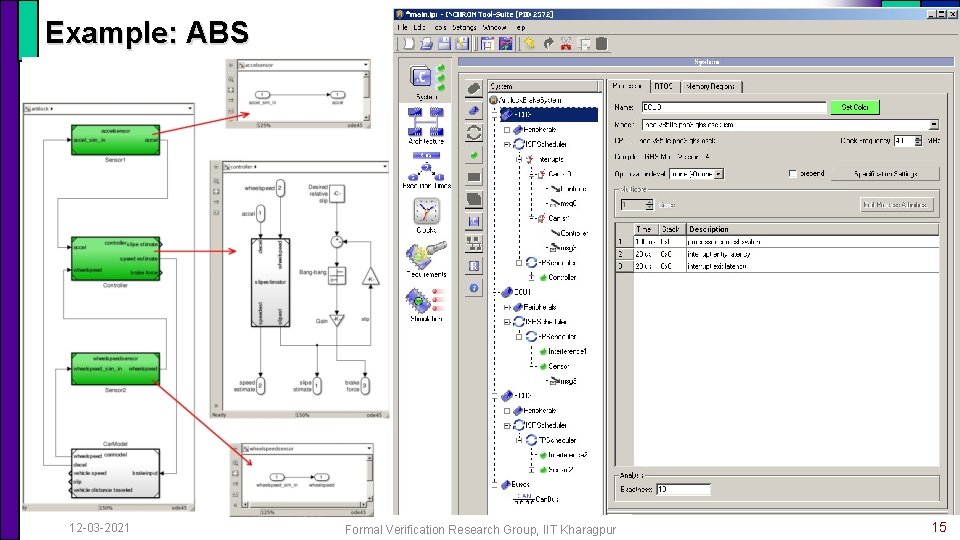The width and height of the screenshot is (960, 540).
Task: Open the Architecture view in the sidebar
Action: (426, 126)
